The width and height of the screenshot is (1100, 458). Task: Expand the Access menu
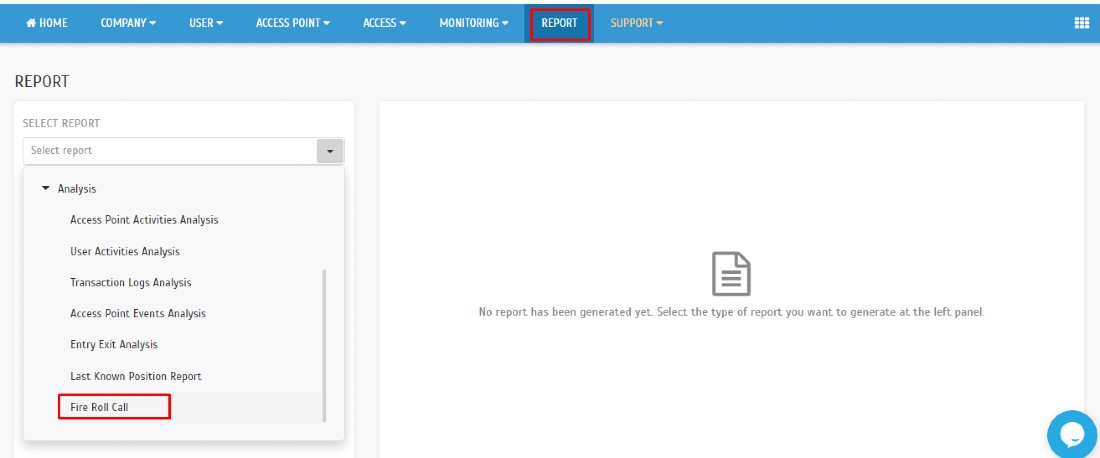[x=384, y=23]
